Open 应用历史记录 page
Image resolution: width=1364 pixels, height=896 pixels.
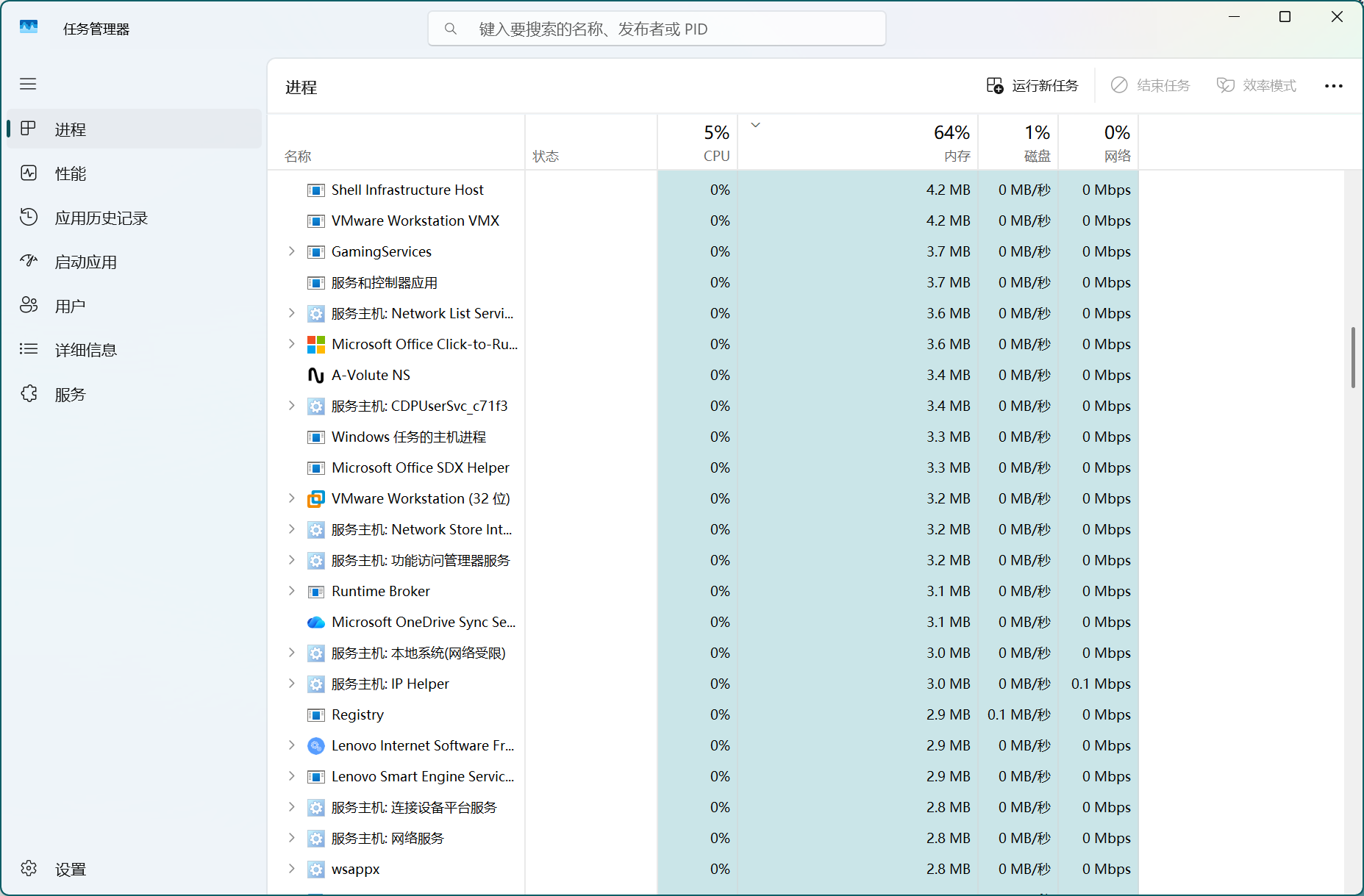coord(134,218)
